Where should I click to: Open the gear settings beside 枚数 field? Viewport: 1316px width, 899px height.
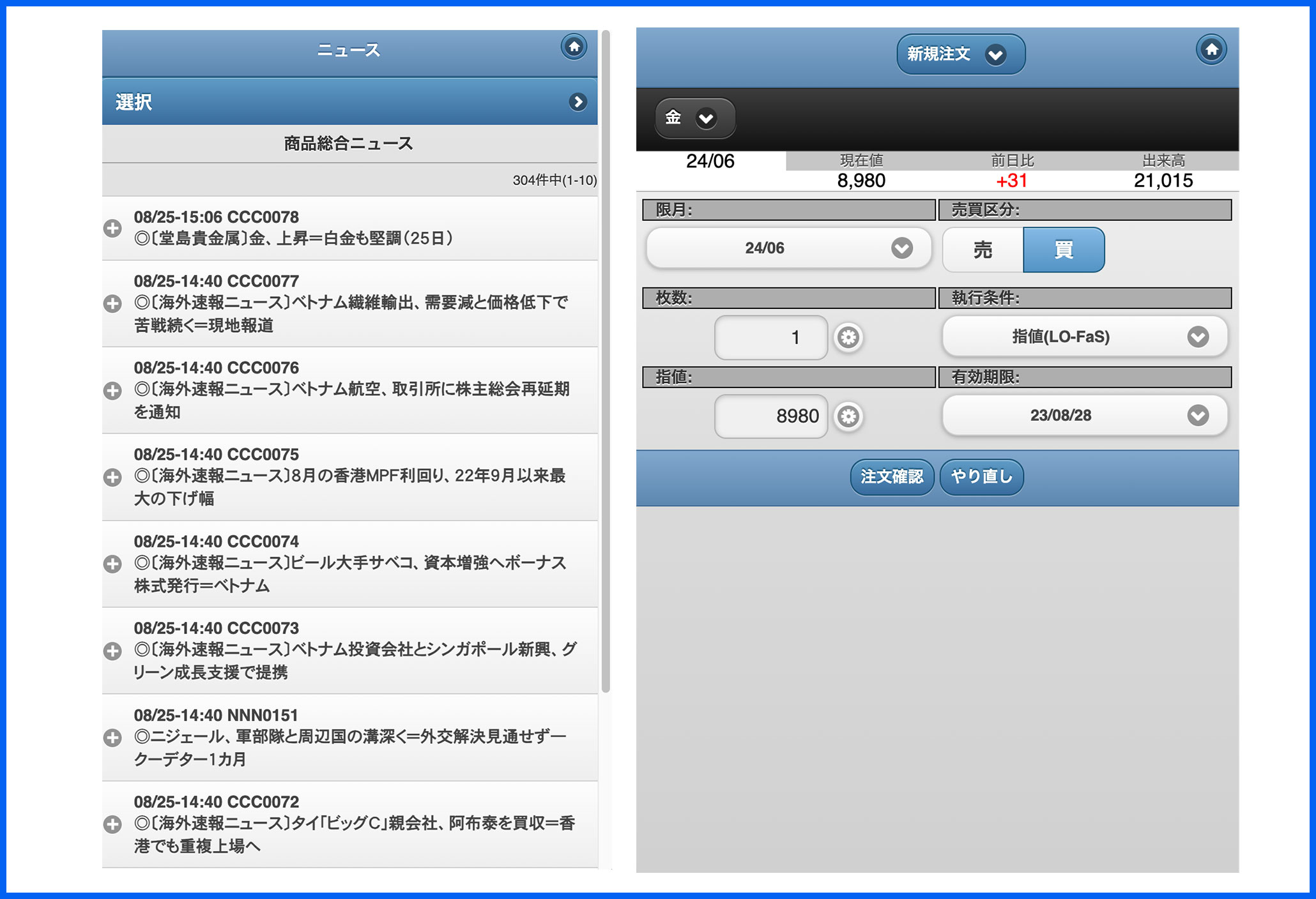(848, 337)
